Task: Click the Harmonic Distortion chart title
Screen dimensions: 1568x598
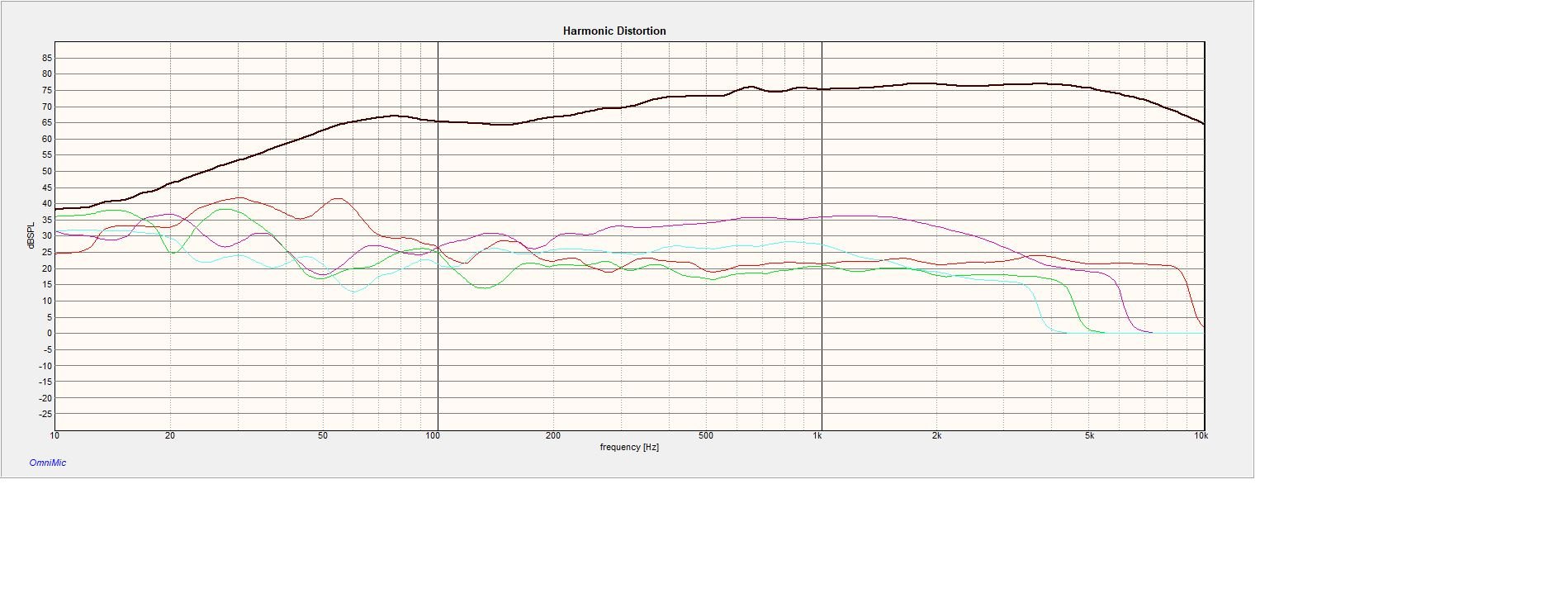Action: [x=614, y=31]
